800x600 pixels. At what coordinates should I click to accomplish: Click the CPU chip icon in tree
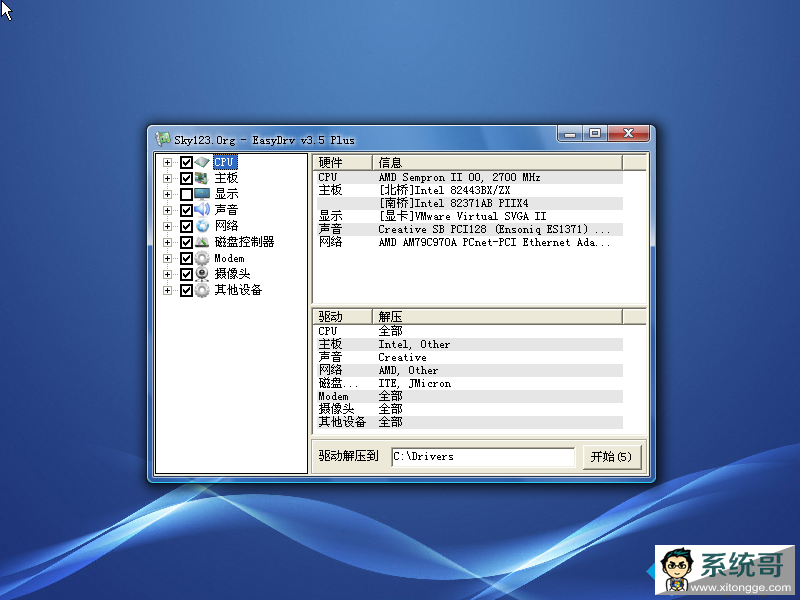(202, 162)
